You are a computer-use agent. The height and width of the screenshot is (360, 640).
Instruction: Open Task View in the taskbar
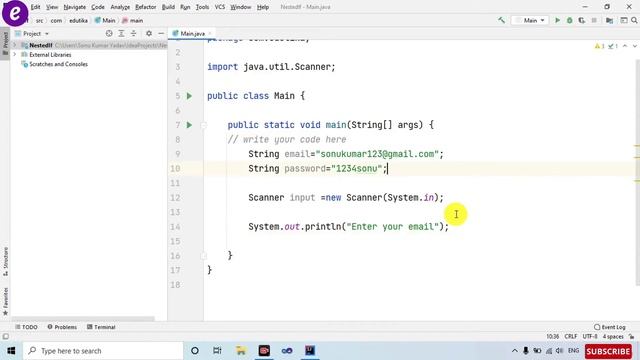pos(217,351)
